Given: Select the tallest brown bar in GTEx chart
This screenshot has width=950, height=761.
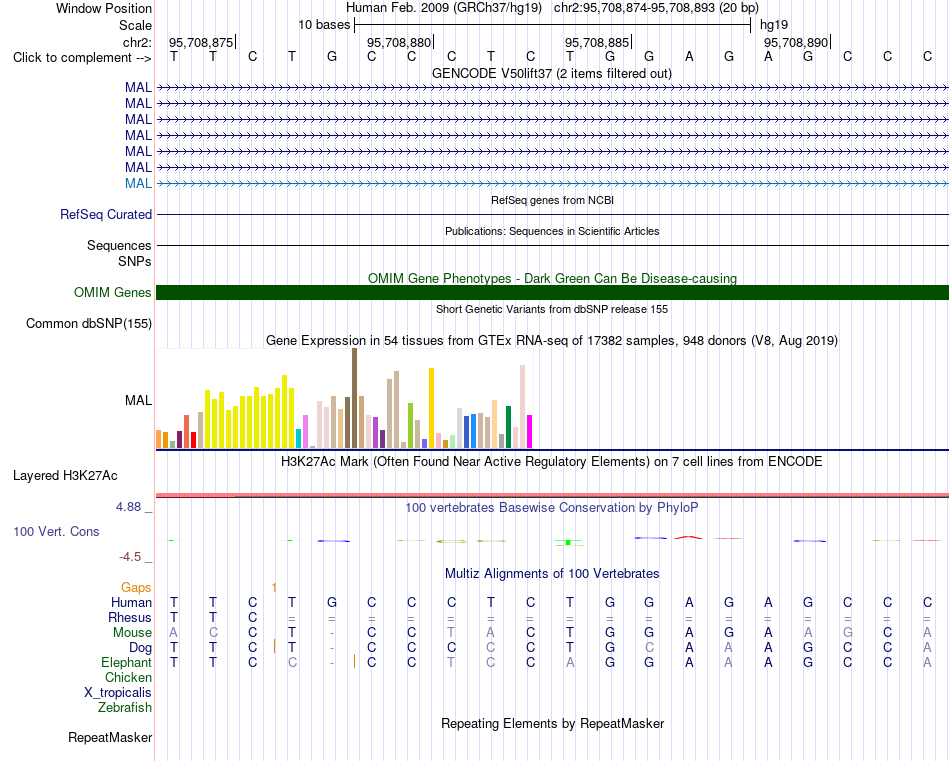Looking at the screenshot, I should point(354,398).
